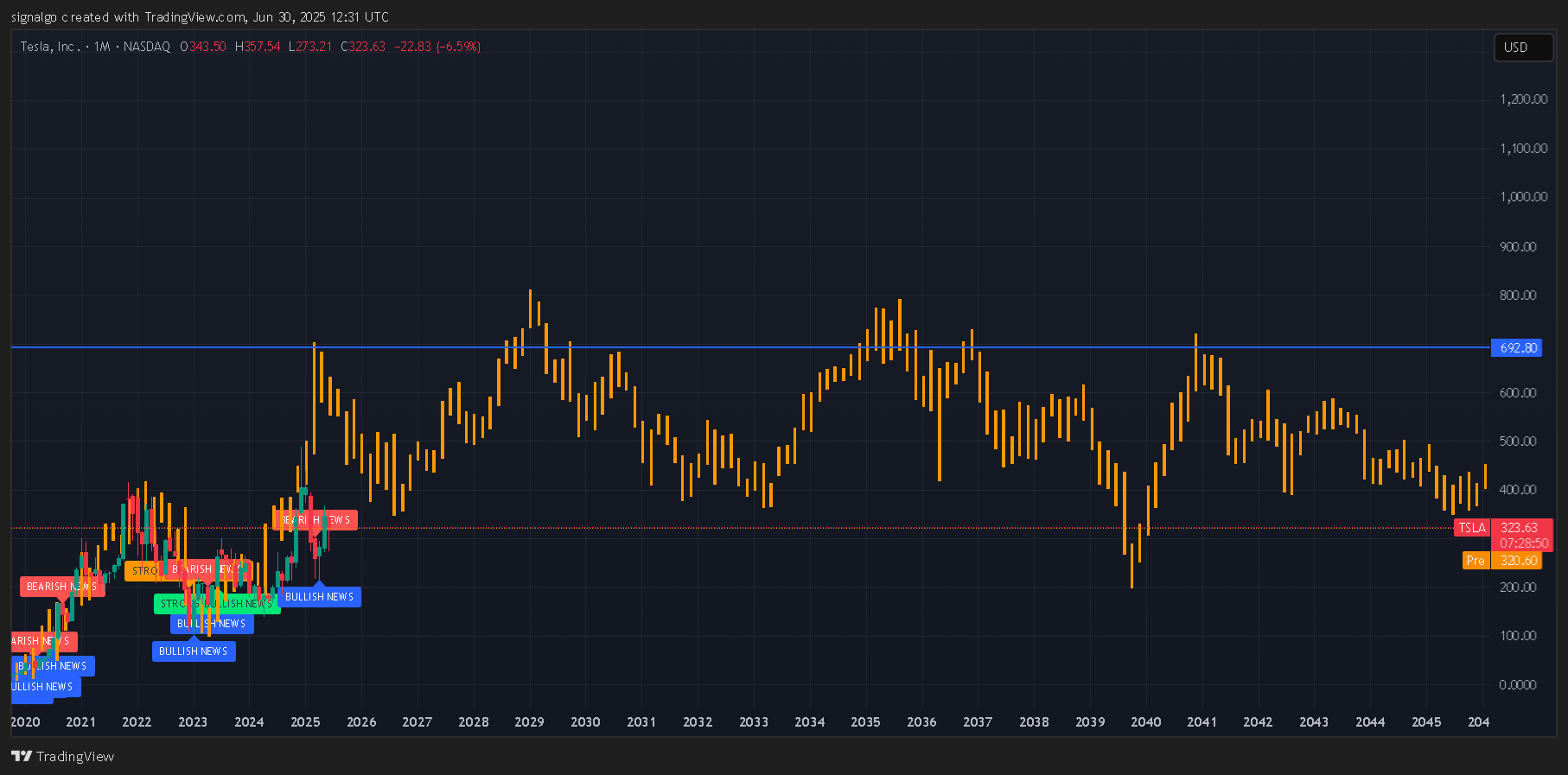
Task: Click the NASDAQ exchange label
Action: (147, 47)
